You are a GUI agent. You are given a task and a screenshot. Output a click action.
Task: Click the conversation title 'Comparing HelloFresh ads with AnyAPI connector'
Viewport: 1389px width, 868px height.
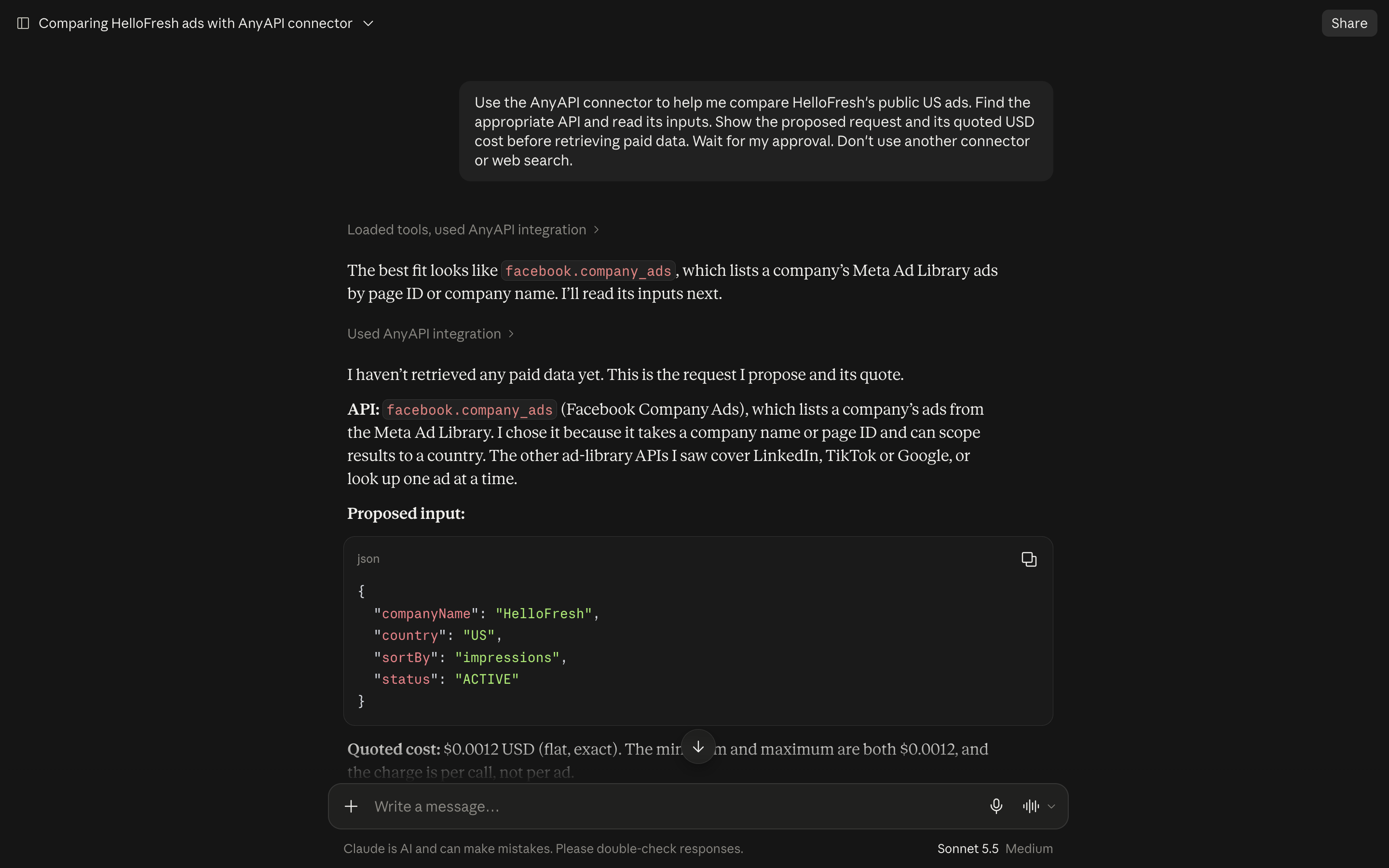coord(195,24)
